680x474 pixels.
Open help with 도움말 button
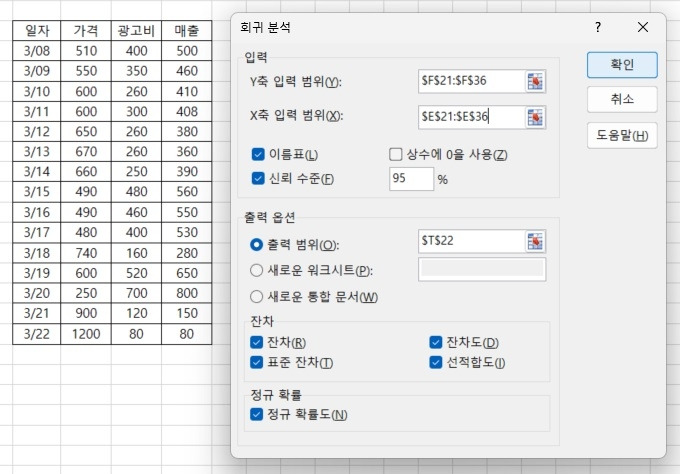[622, 135]
